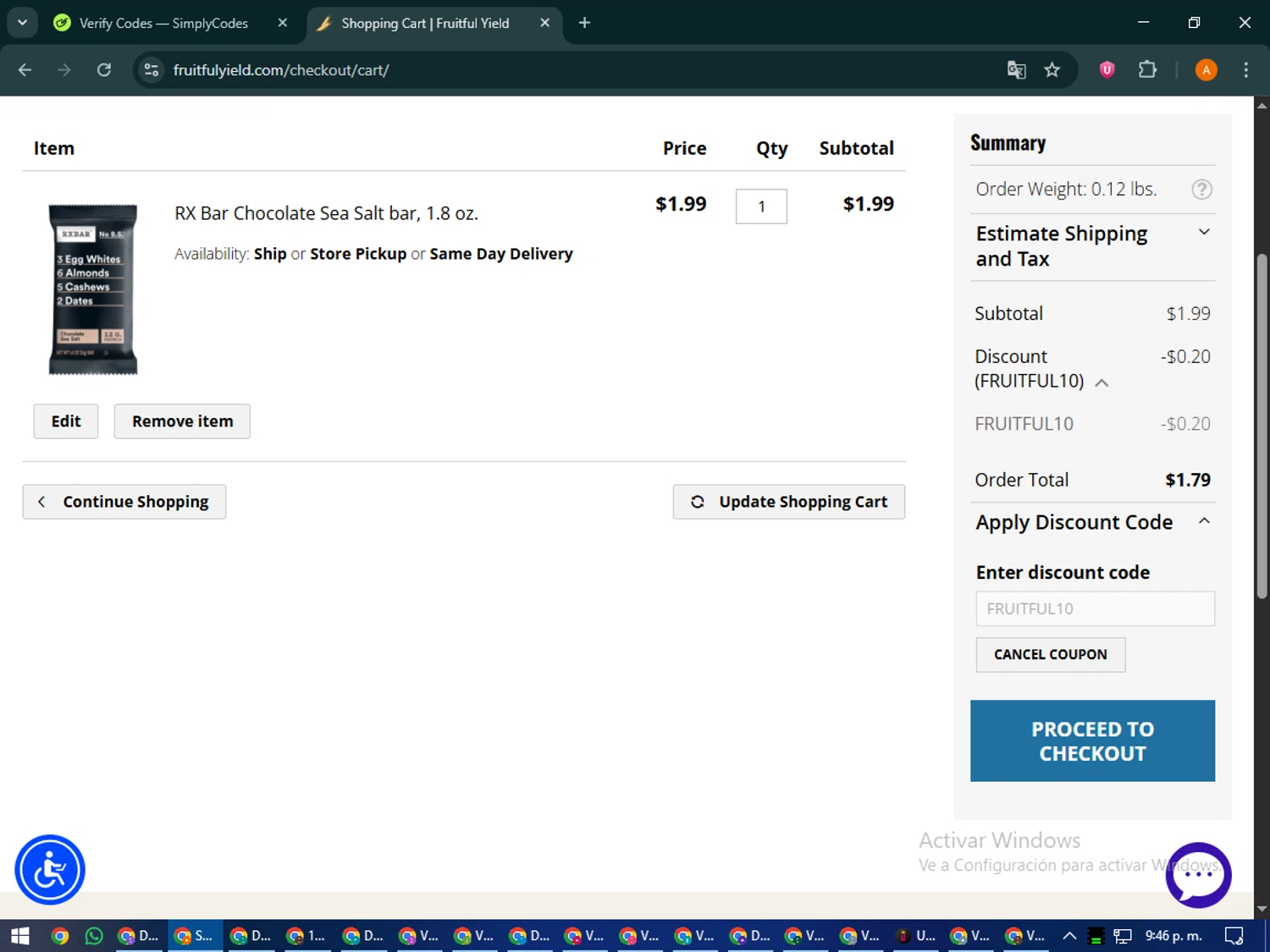The image size is (1270, 952).
Task: Click the quantity field for RX Bar
Action: pos(761,206)
